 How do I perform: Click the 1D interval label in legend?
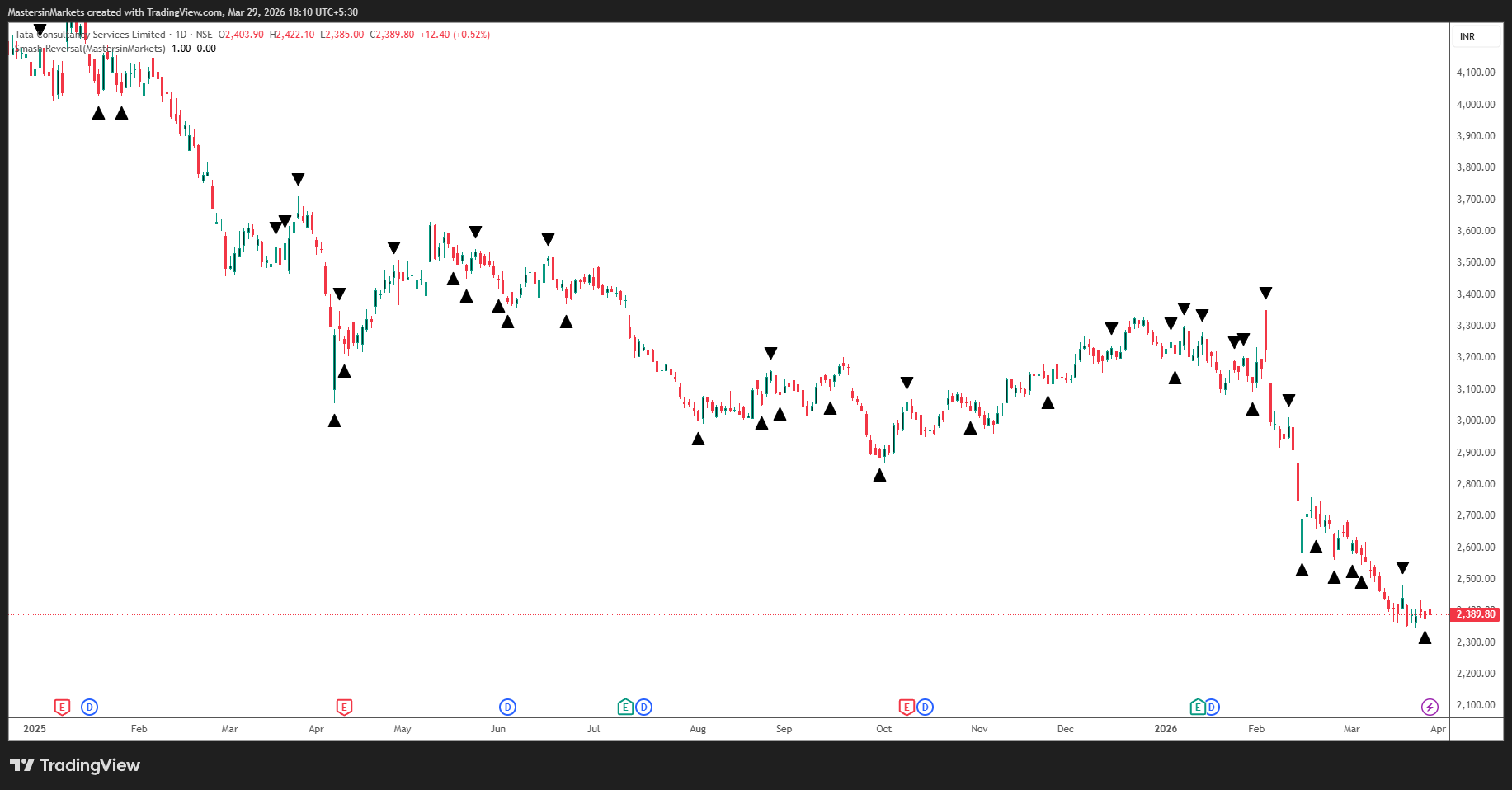point(181,35)
